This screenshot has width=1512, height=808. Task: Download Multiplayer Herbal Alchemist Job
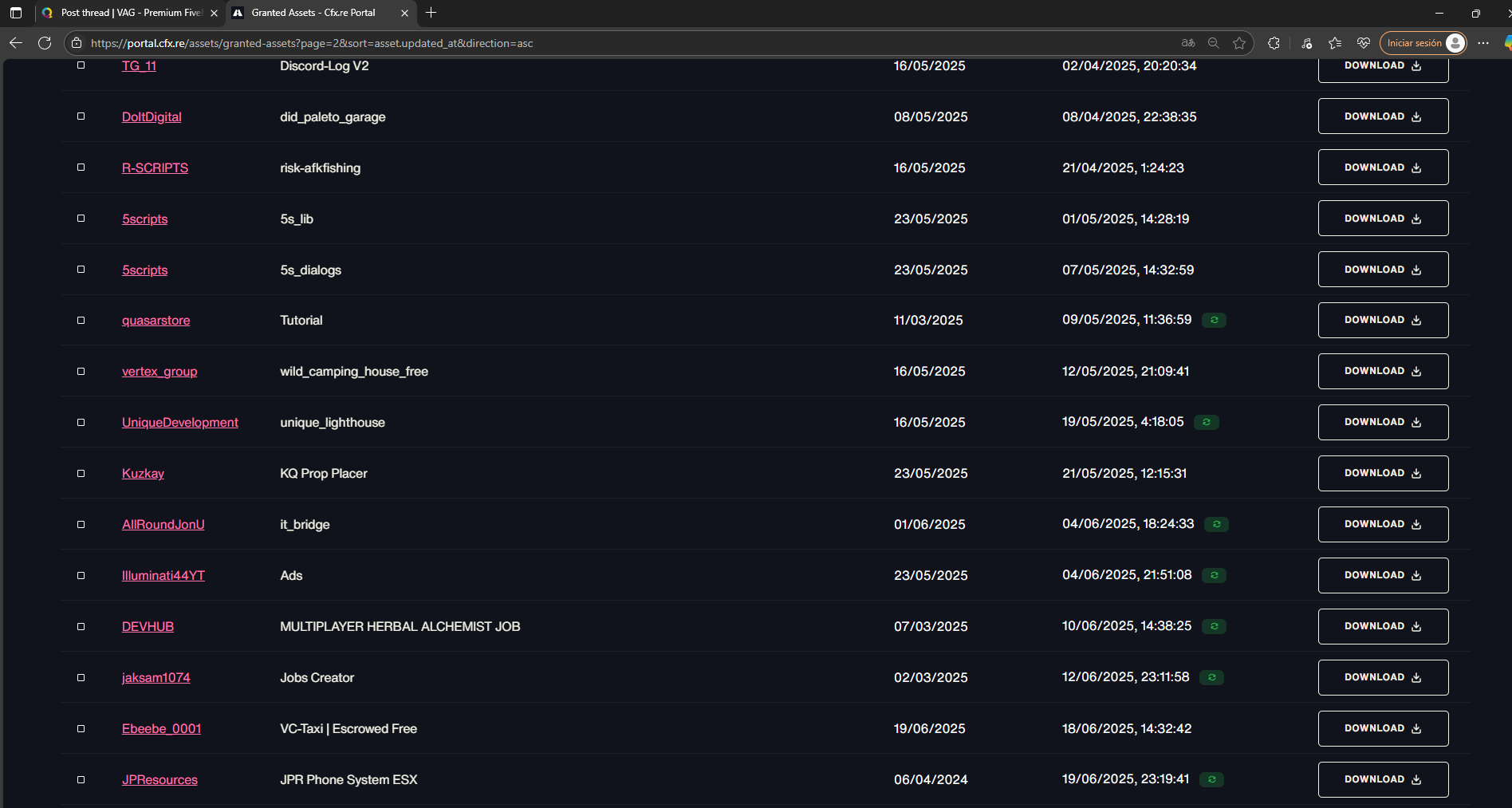tap(1383, 626)
